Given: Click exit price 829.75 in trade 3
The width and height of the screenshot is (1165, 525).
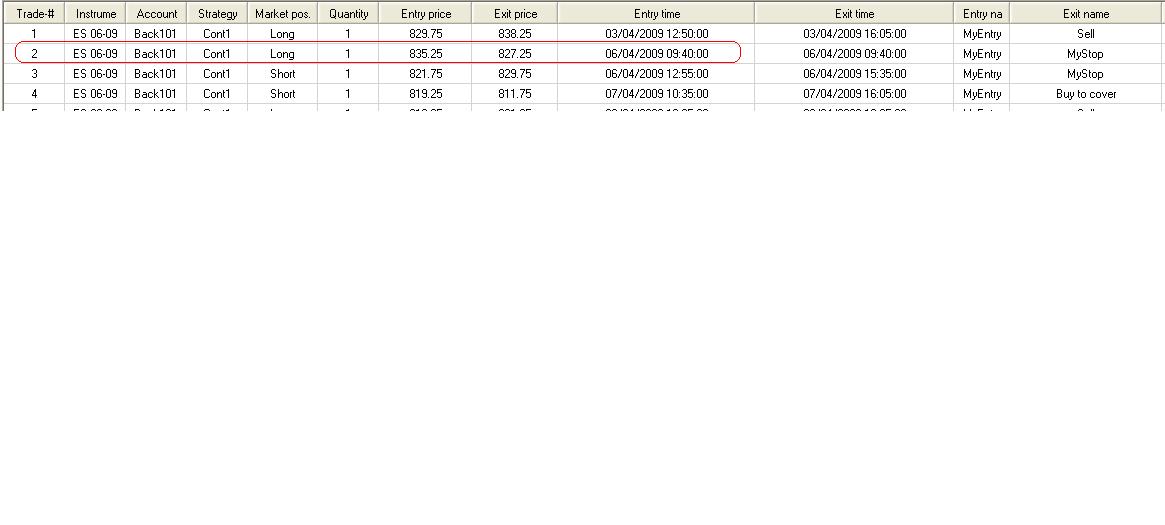Looking at the screenshot, I should [x=515, y=74].
